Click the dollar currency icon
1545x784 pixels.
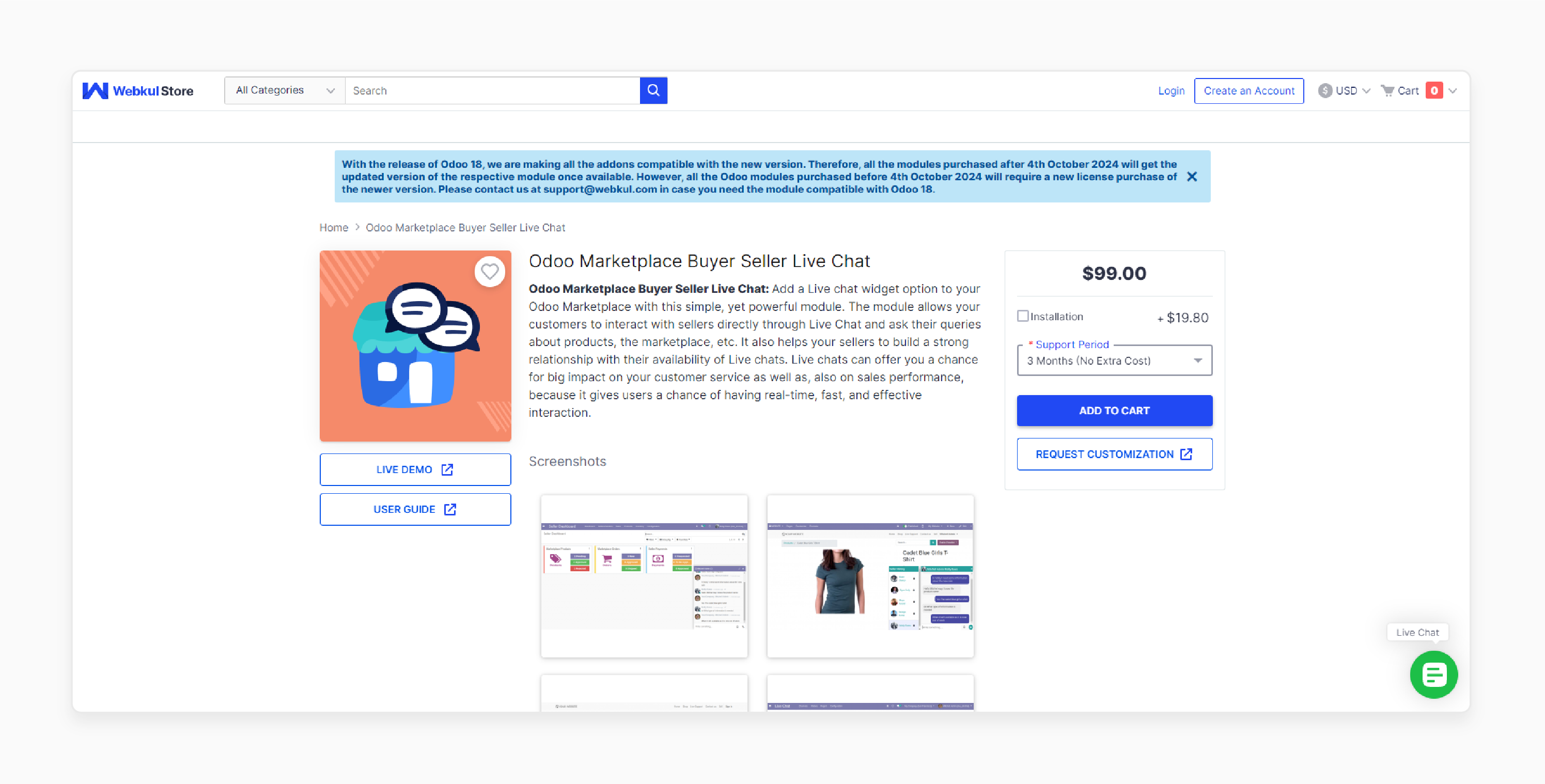[1325, 90]
